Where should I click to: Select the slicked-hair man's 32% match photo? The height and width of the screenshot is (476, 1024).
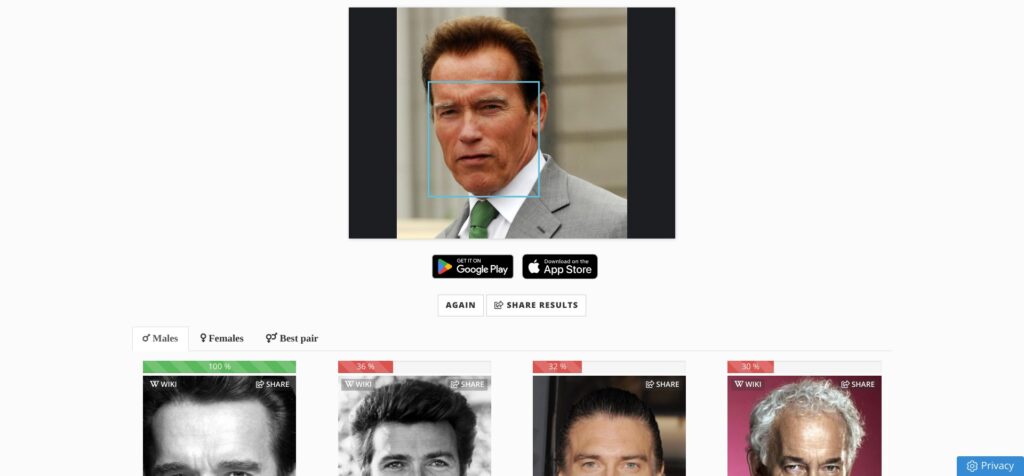click(609, 426)
